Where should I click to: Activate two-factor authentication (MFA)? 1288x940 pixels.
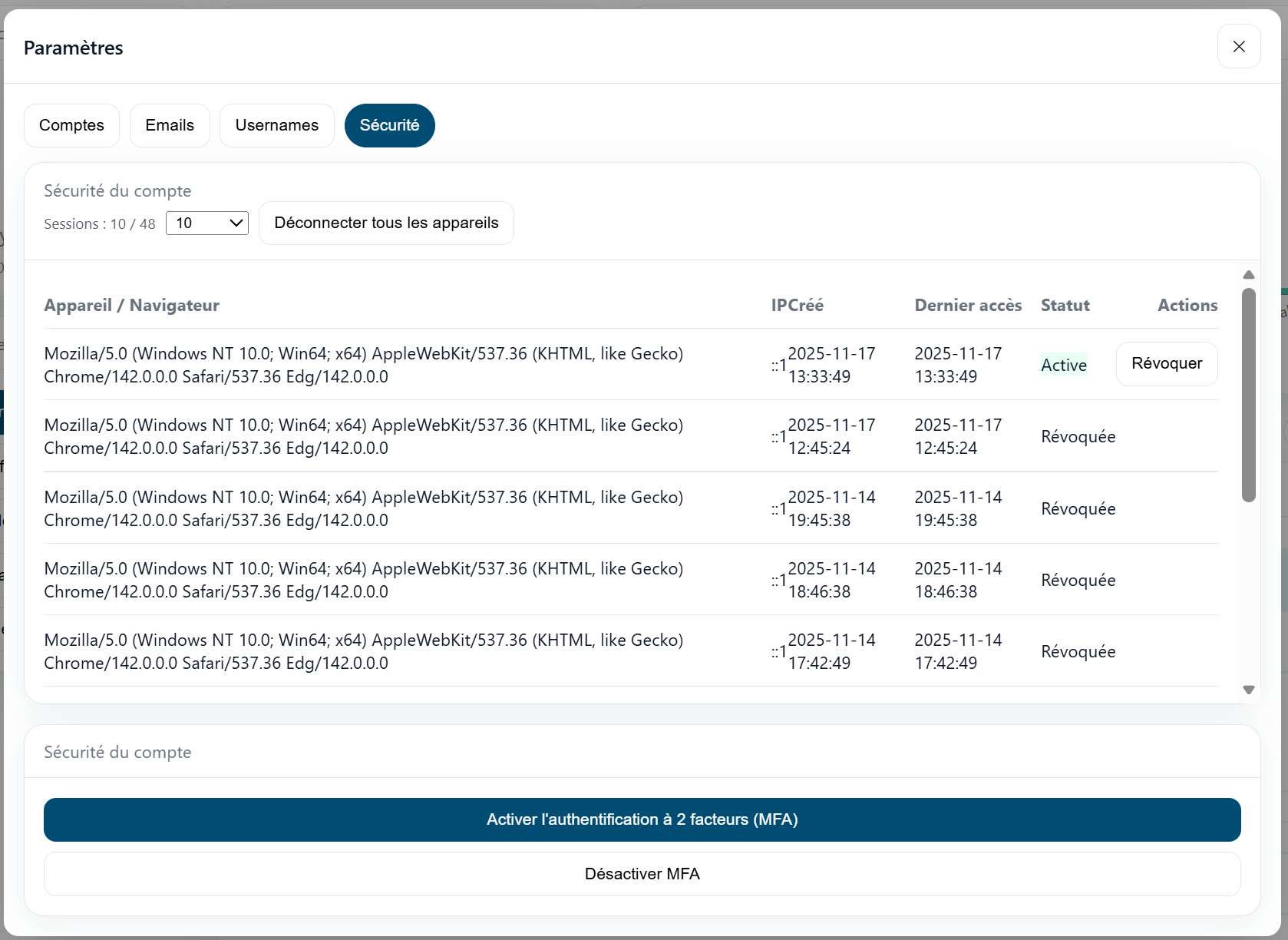point(642,819)
